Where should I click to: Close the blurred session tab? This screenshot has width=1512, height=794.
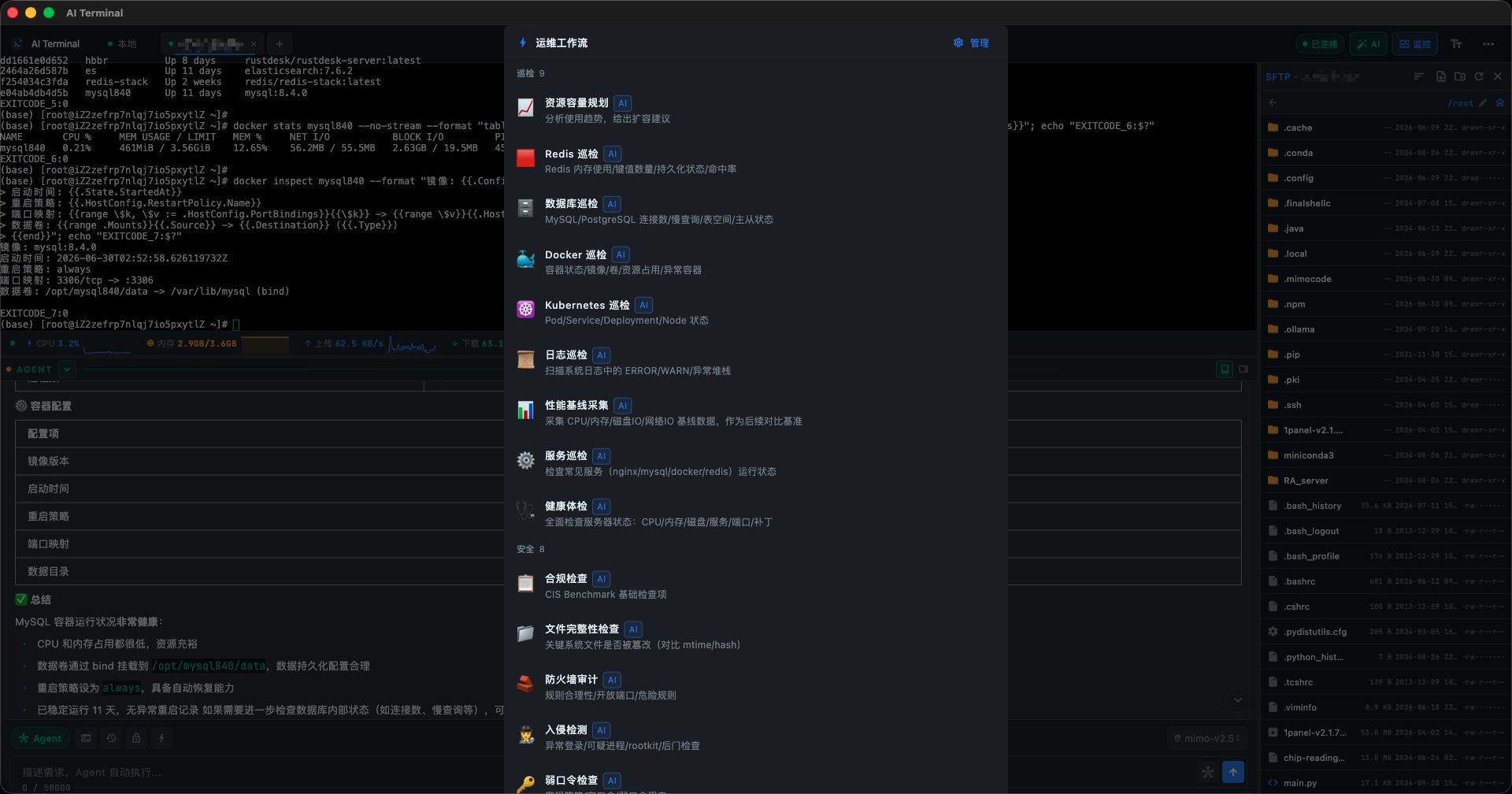253,44
